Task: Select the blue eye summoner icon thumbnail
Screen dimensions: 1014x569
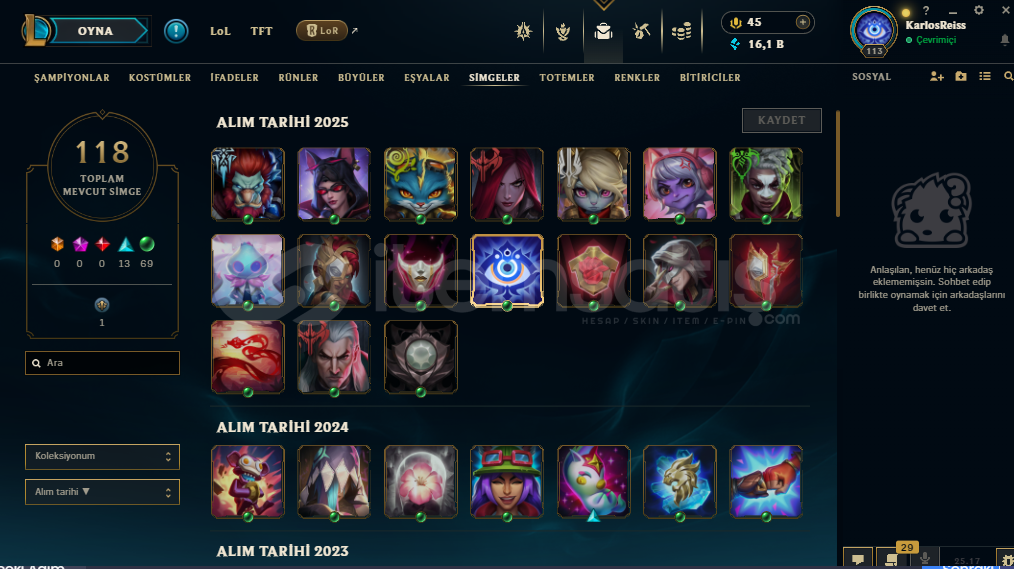Action: click(x=507, y=270)
